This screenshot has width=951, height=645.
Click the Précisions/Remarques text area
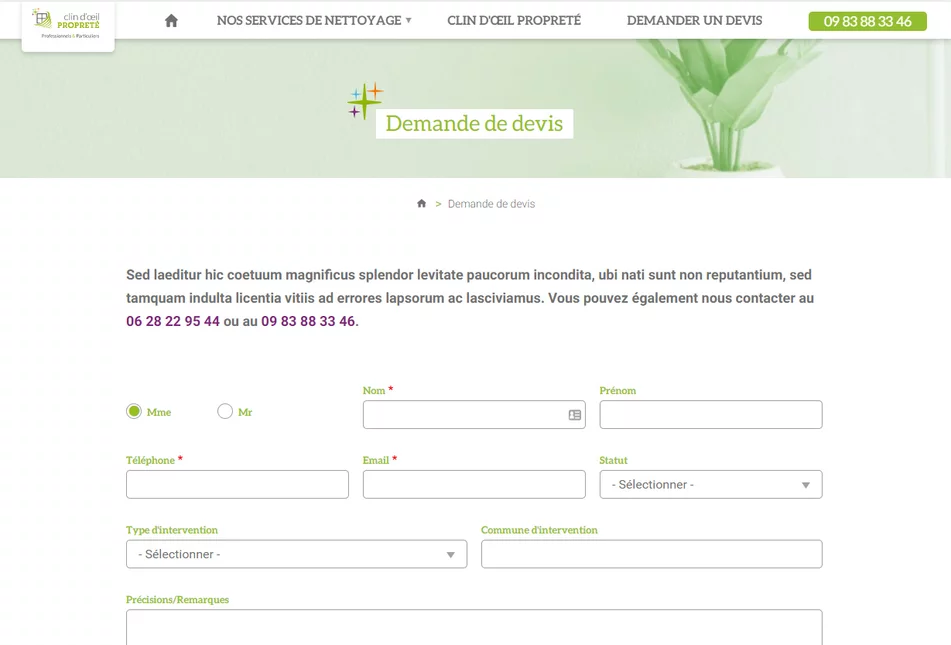click(x=473, y=627)
